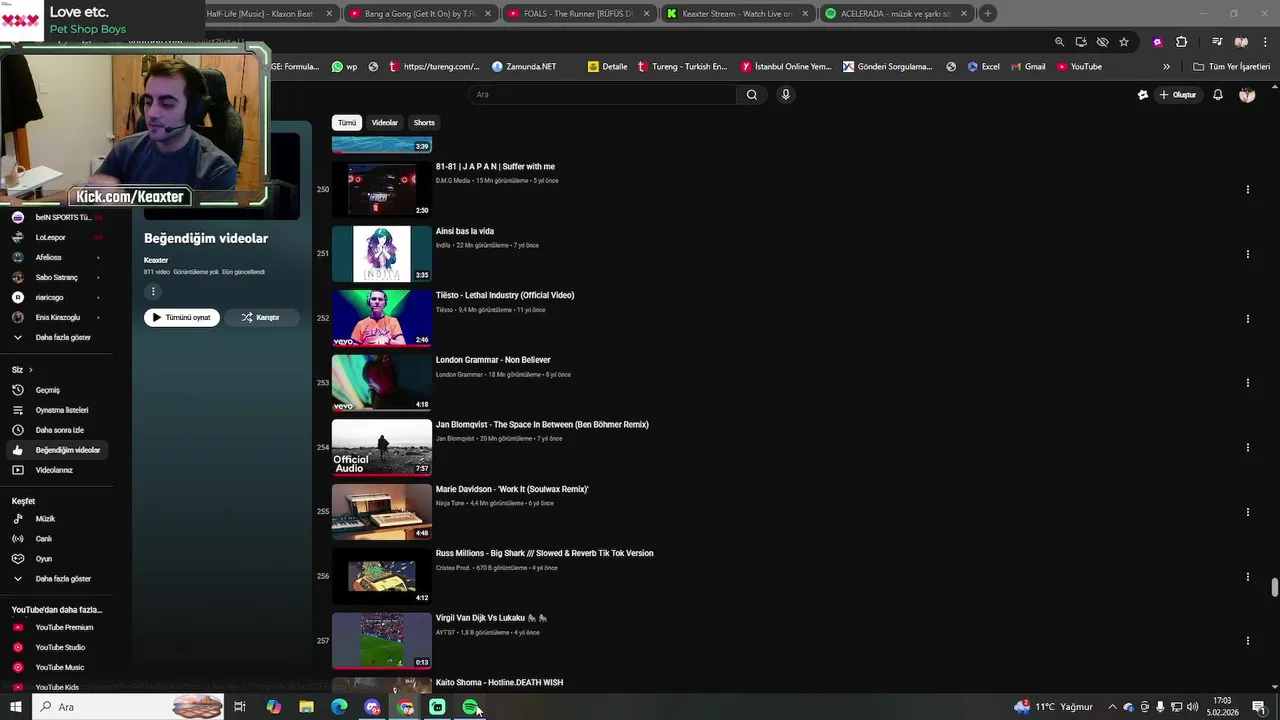Open YouTube Premium in sidebar
1280x720 pixels.
tap(57, 627)
